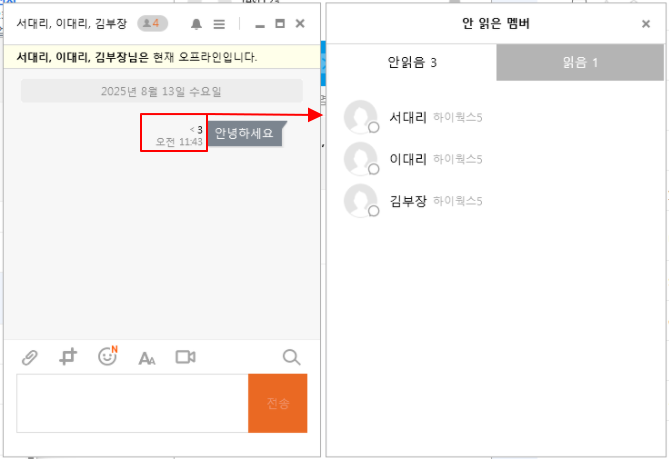This screenshot has width=669, height=459.
Task: Select the screen capture crop icon
Action: click(68, 357)
